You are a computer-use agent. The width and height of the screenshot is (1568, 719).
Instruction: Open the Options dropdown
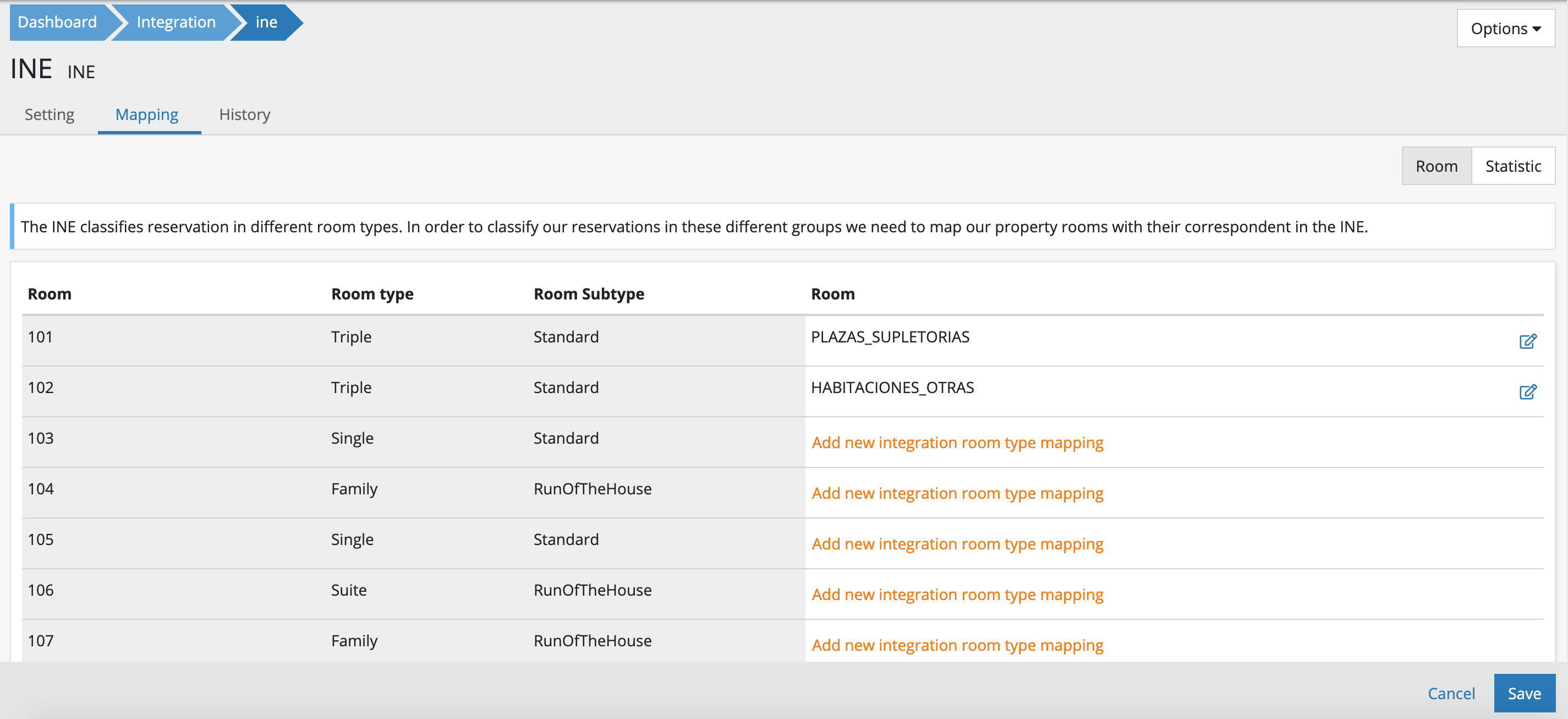[1505, 29]
